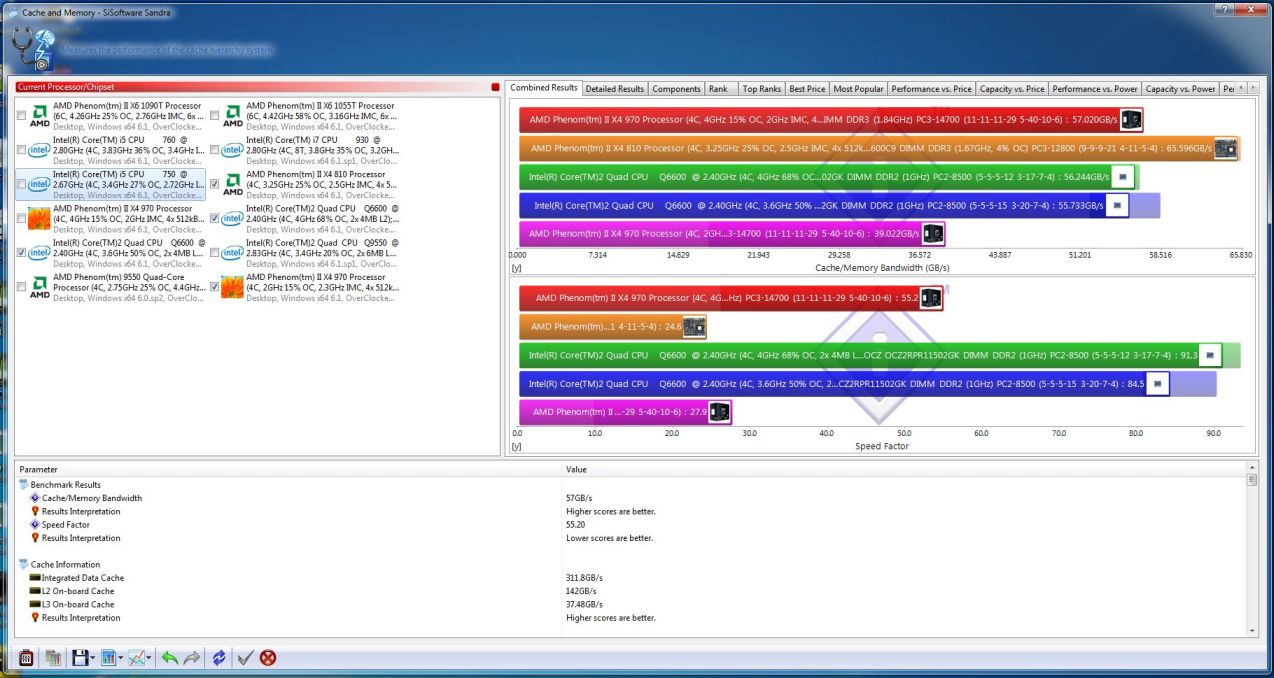
Task: Refresh the benchmark with blue arrows icon
Action: [219, 658]
